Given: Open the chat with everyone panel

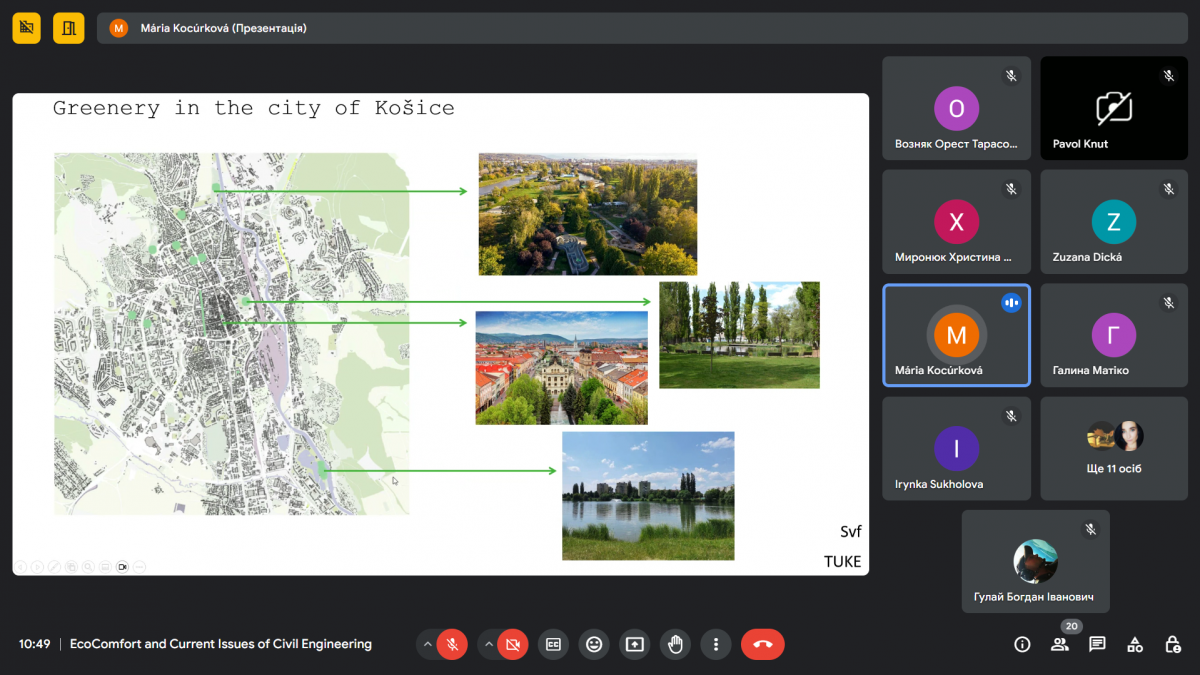Looking at the screenshot, I should tap(1097, 645).
